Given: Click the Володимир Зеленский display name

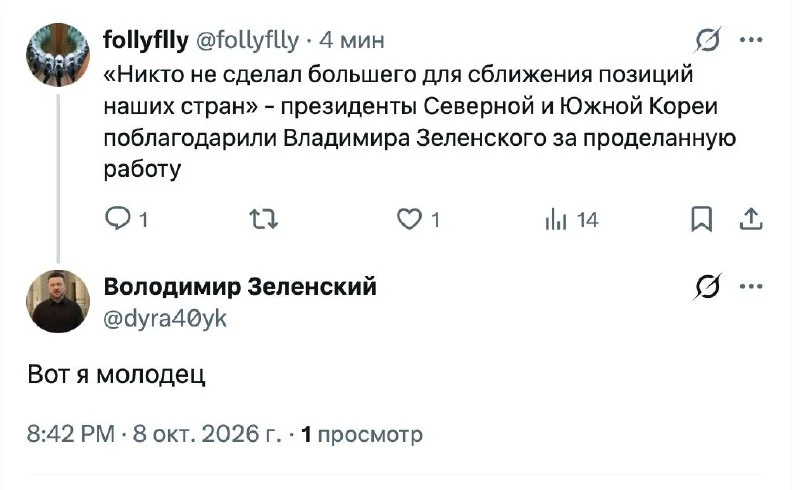Looking at the screenshot, I should (x=240, y=286).
